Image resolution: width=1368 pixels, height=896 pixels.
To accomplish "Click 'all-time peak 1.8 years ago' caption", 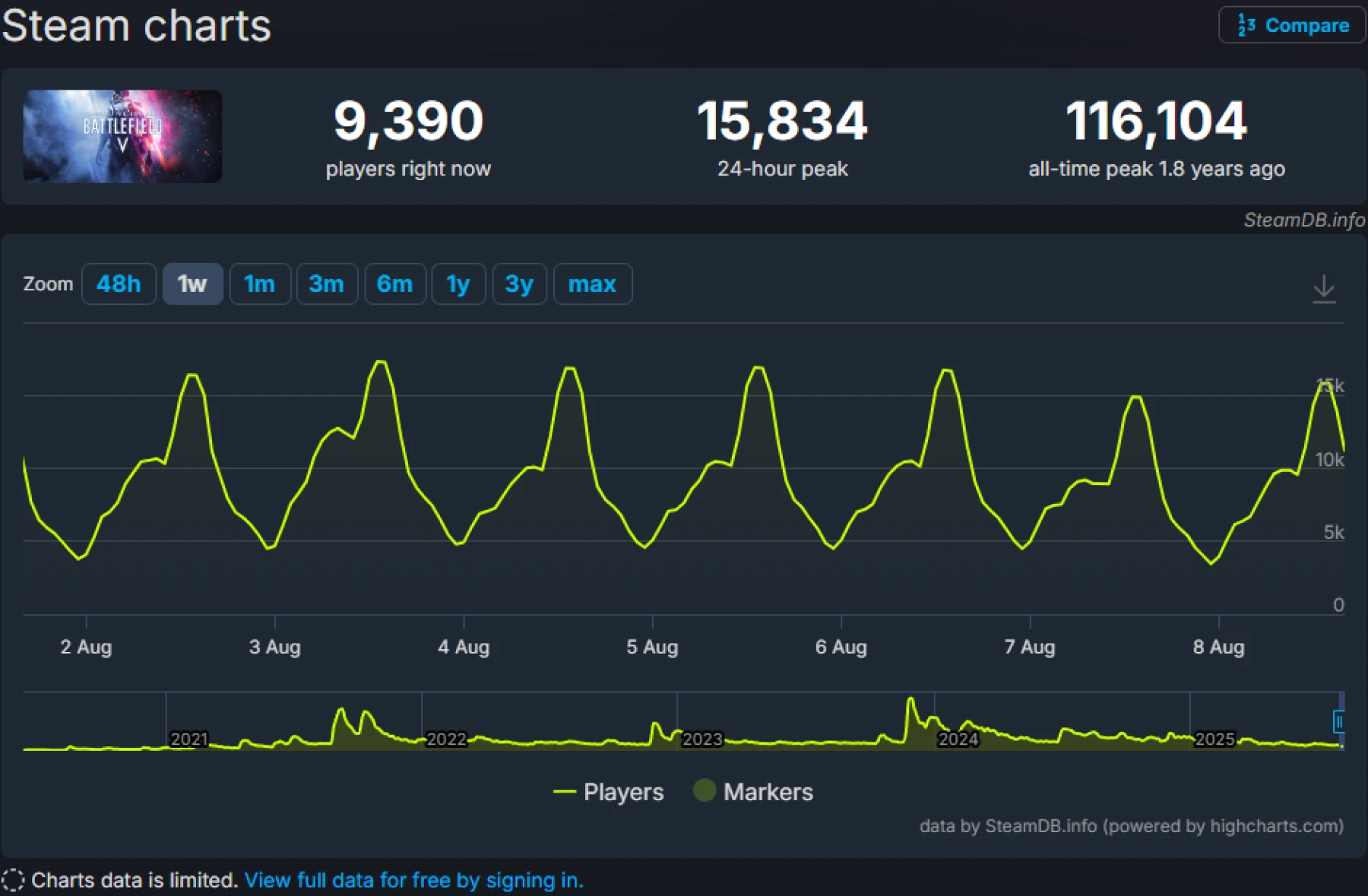I will pyautogui.click(x=1156, y=169).
